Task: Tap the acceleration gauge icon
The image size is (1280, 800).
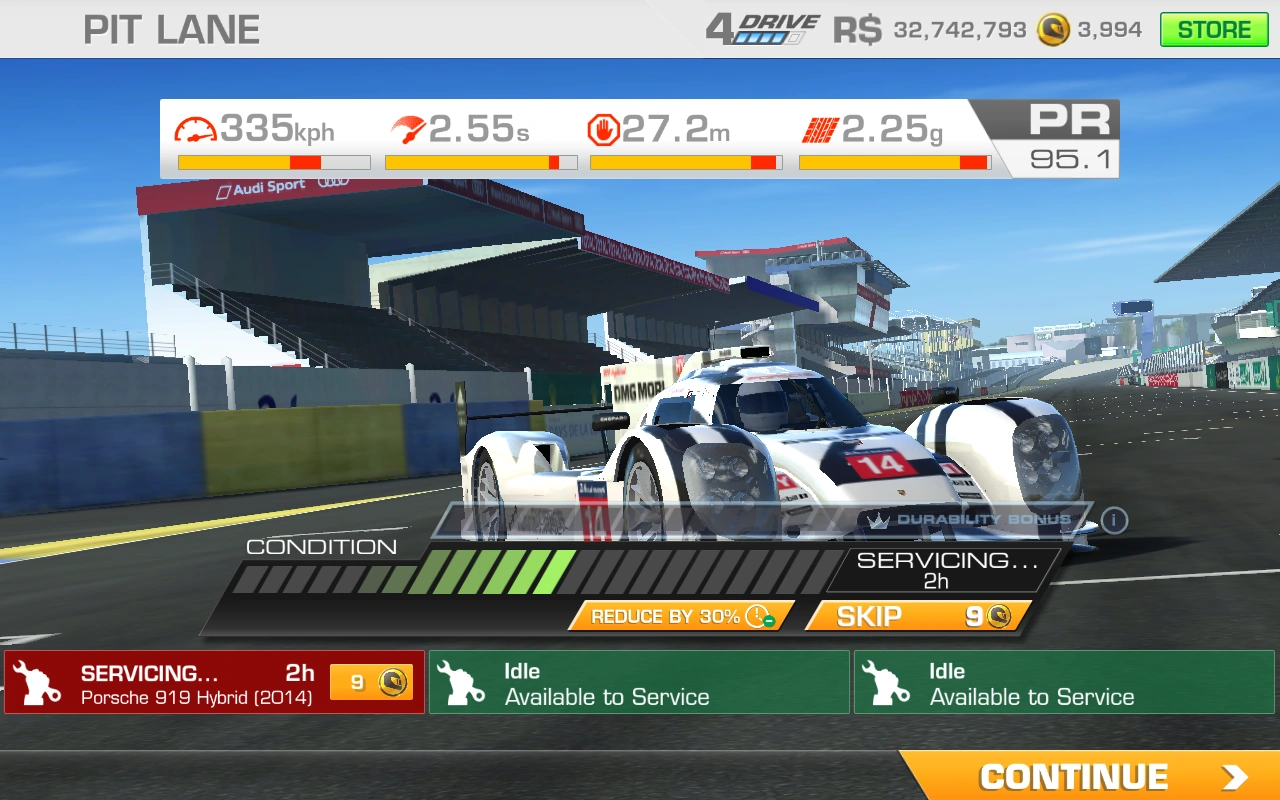Action: click(406, 130)
